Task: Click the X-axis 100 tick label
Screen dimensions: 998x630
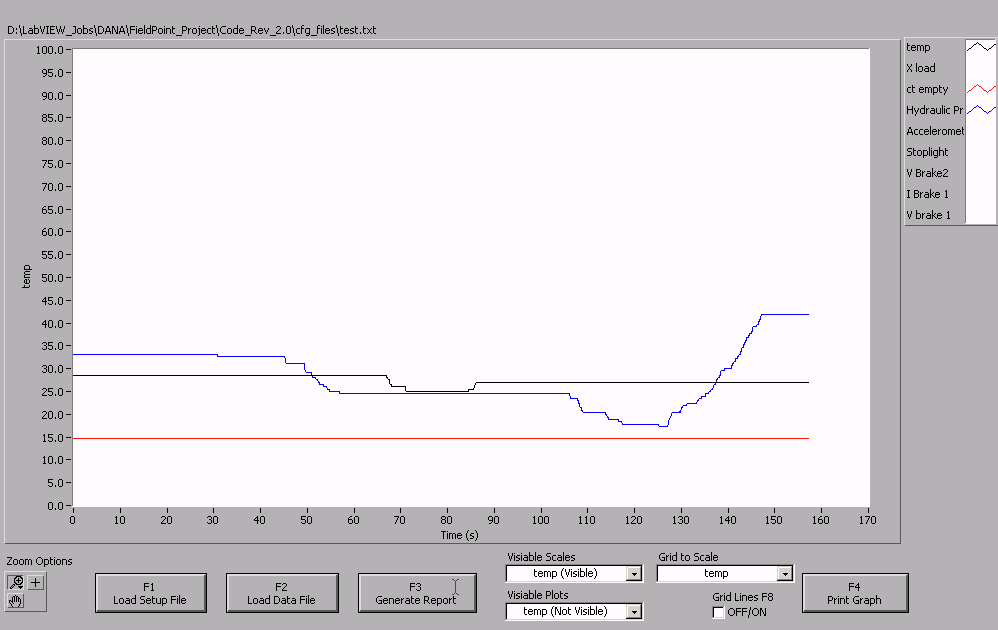Action: [x=540, y=520]
